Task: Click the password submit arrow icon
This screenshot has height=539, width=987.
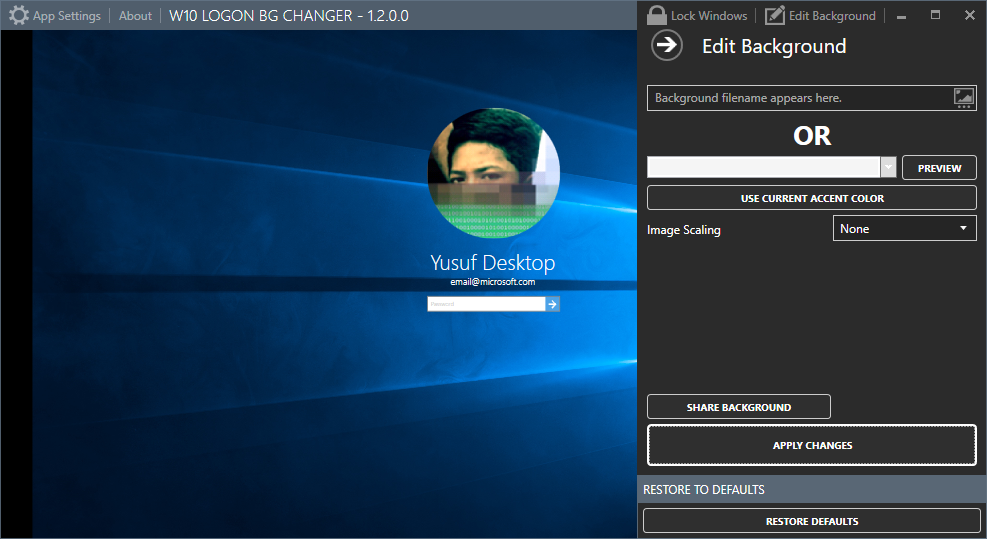Action: click(x=553, y=304)
